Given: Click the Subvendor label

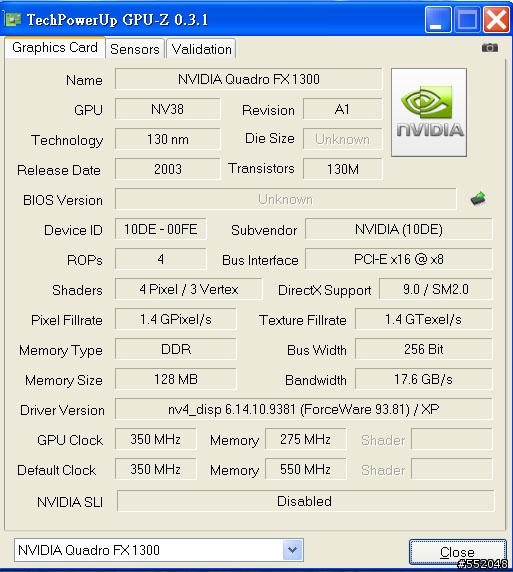Looking at the screenshot, I should [x=264, y=231].
